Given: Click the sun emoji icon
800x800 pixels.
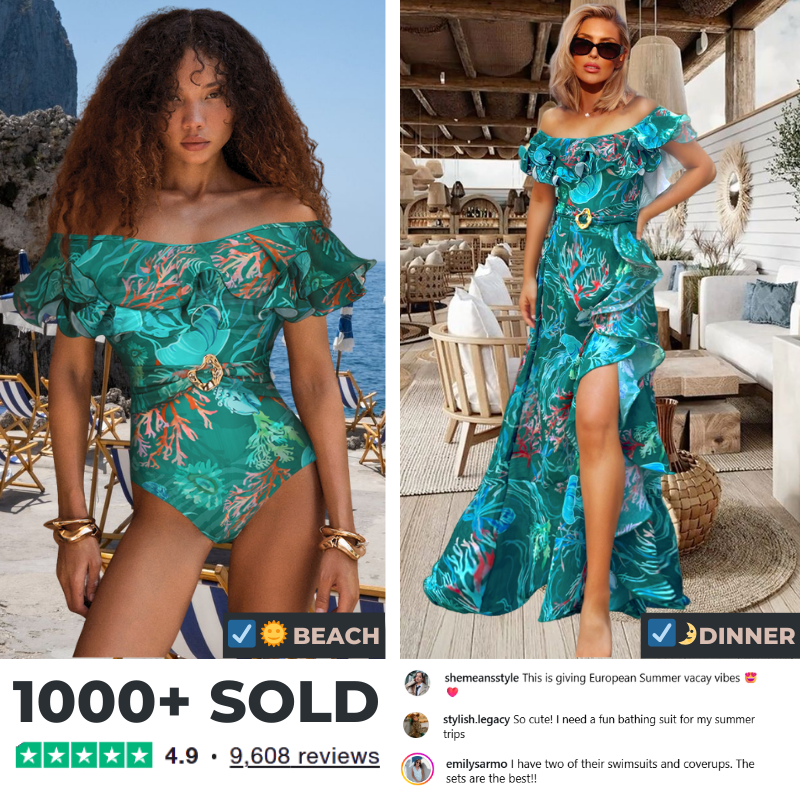Looking at the screenshot, I should pos(273,634).
